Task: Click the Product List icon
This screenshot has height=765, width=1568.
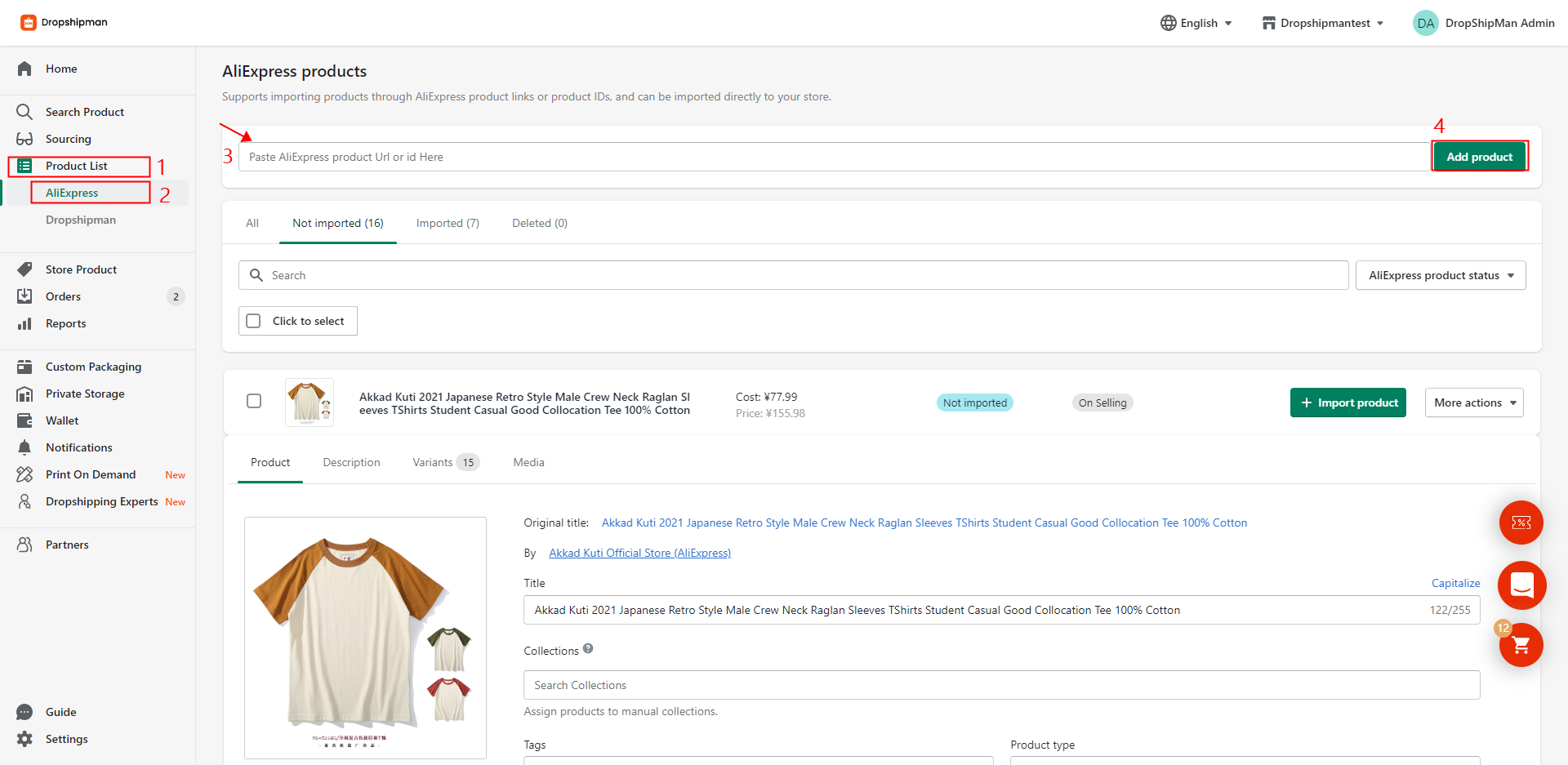Action: pos(24,166)
